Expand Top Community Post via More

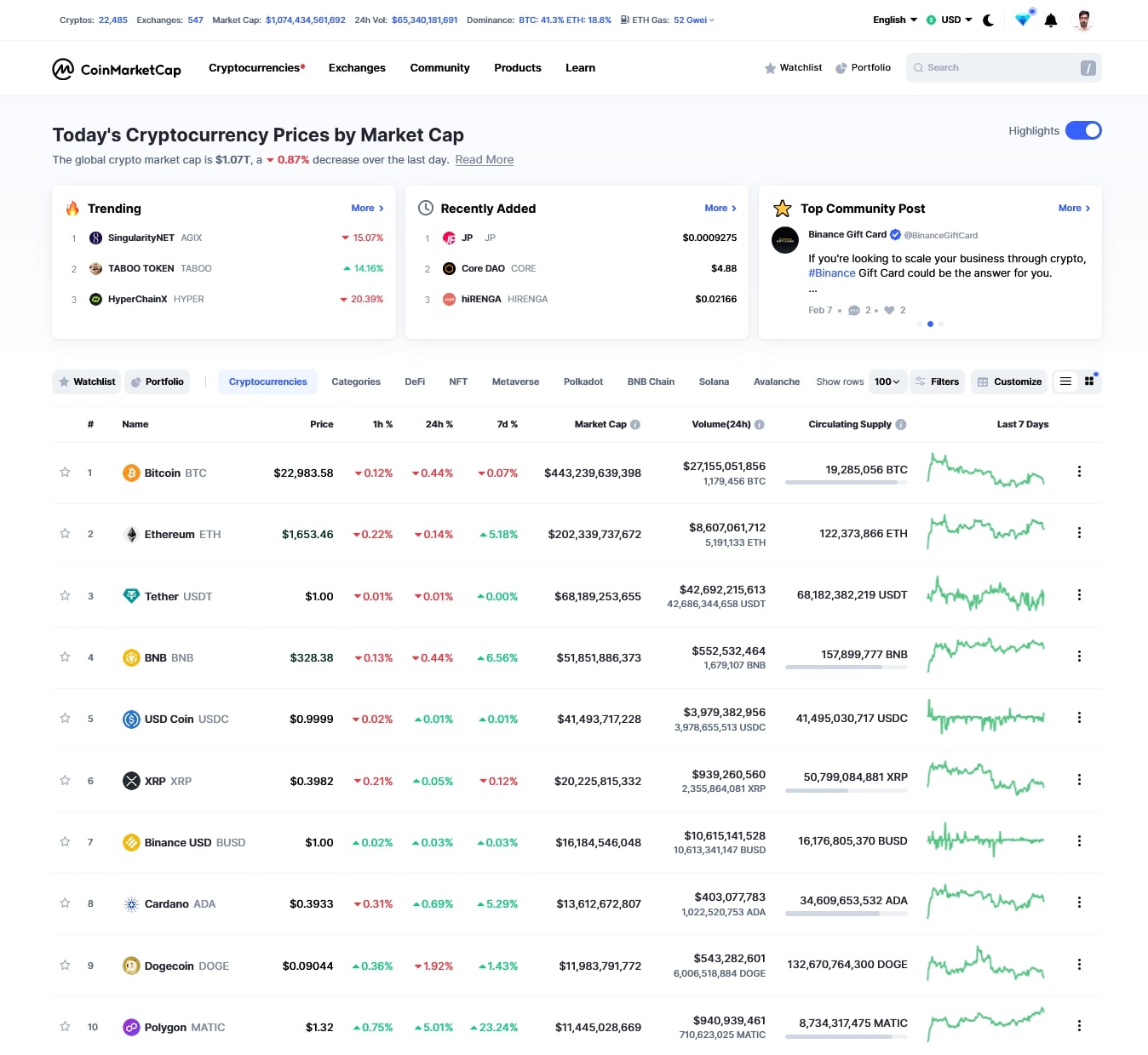coord(1074,208)
